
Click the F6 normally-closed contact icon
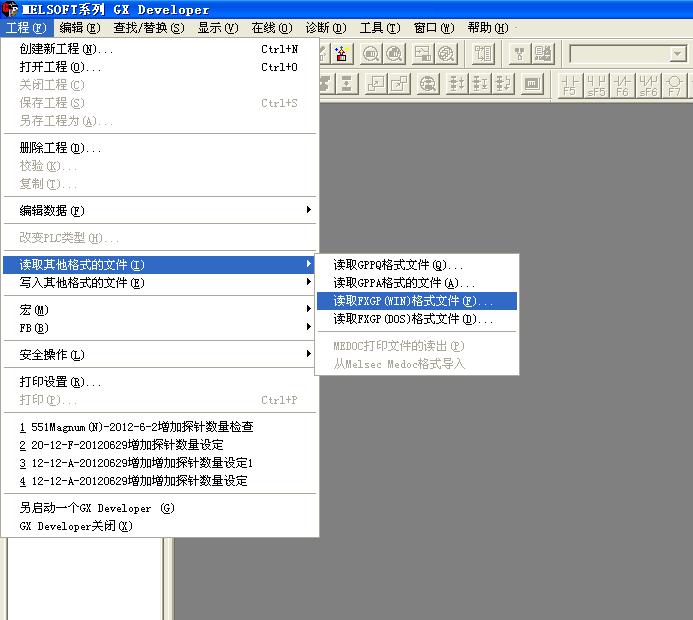(622, 84)
